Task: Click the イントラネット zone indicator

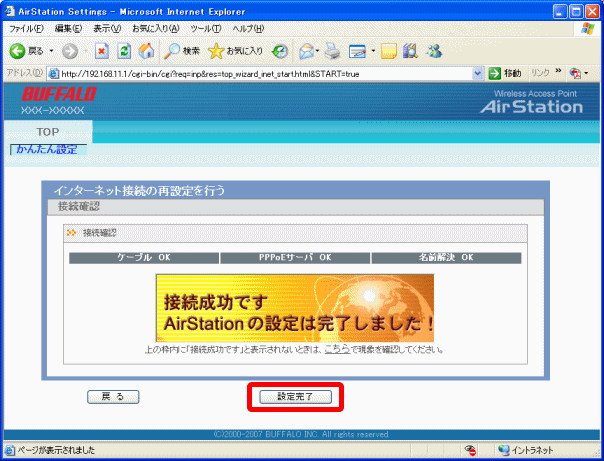Action: (x=526, y=450)
